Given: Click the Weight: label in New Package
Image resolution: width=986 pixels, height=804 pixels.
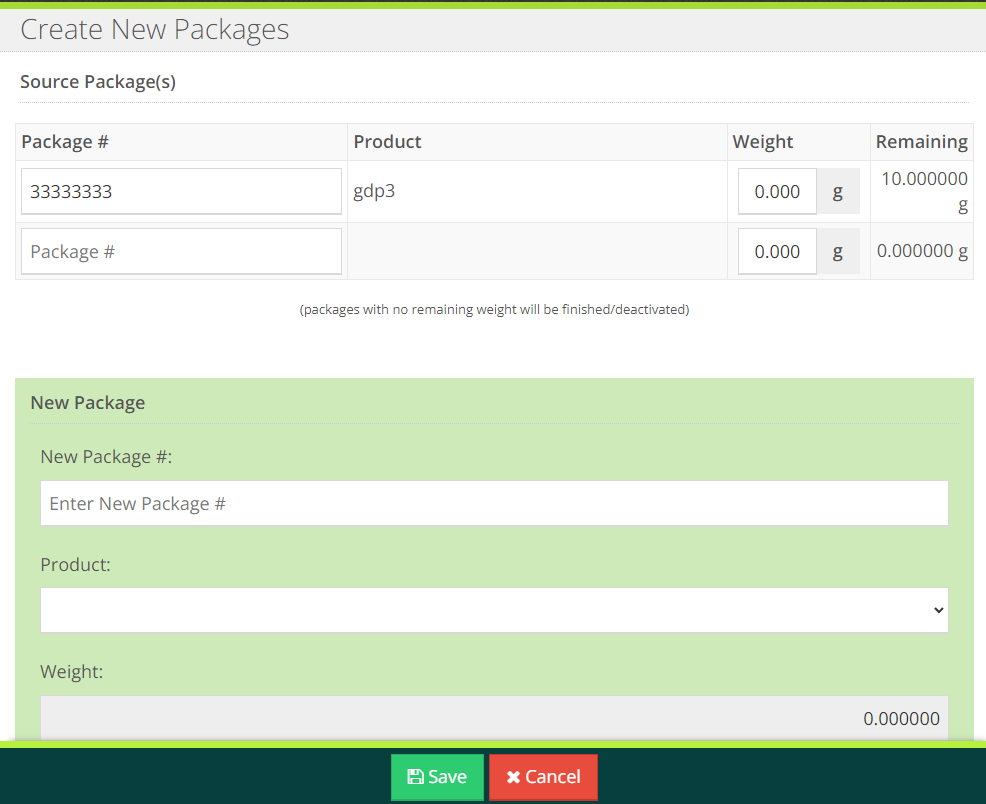Looking at the screenshot, I should 72,671.
